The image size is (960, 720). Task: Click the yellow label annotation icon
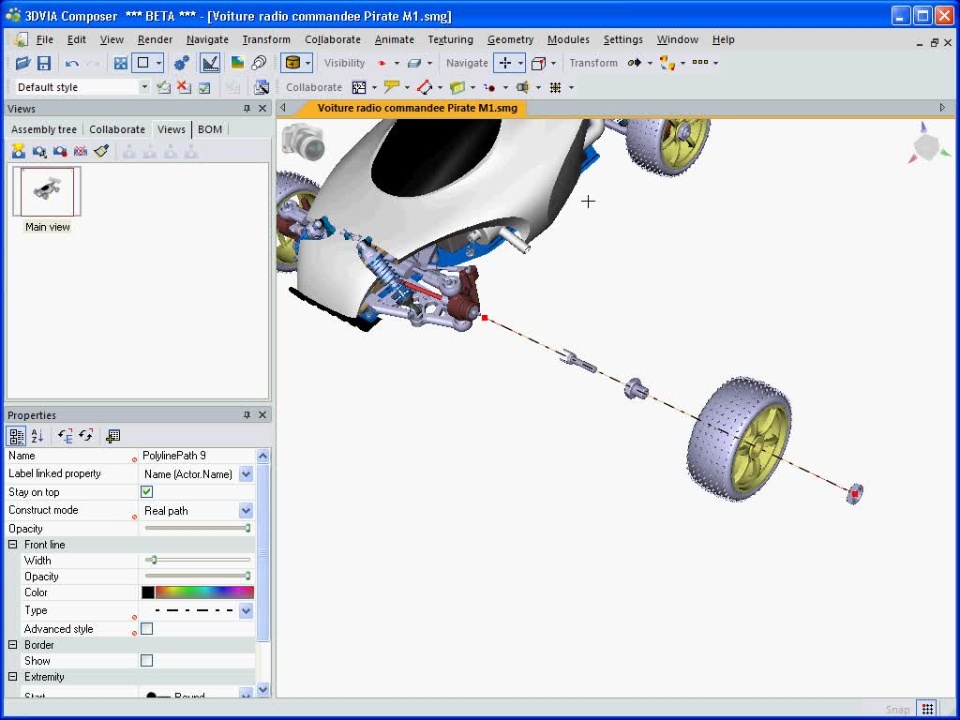coord(391,88)
